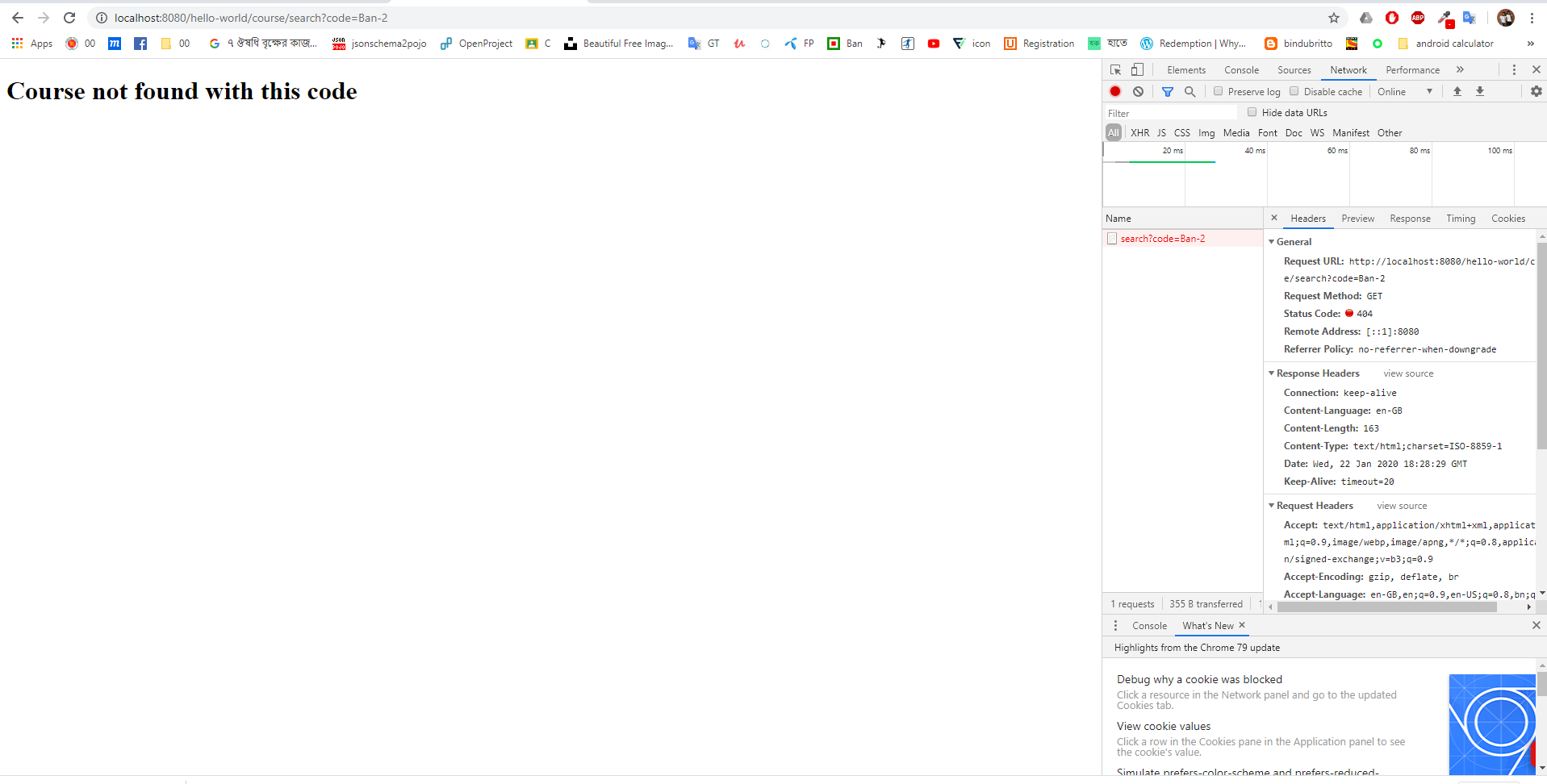The image size is (1547, 784).
Task: Stop recording network log
Action: click(1114, 91)
